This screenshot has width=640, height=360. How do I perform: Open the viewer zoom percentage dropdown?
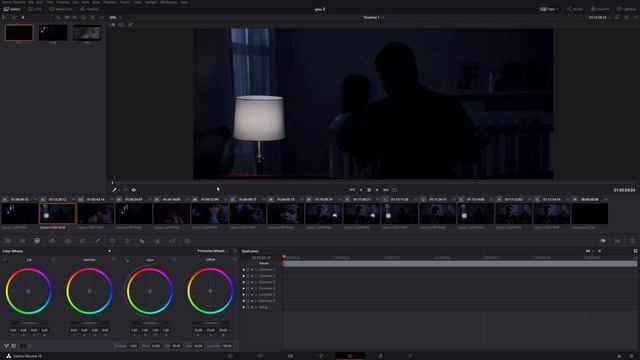click(116, 18)
